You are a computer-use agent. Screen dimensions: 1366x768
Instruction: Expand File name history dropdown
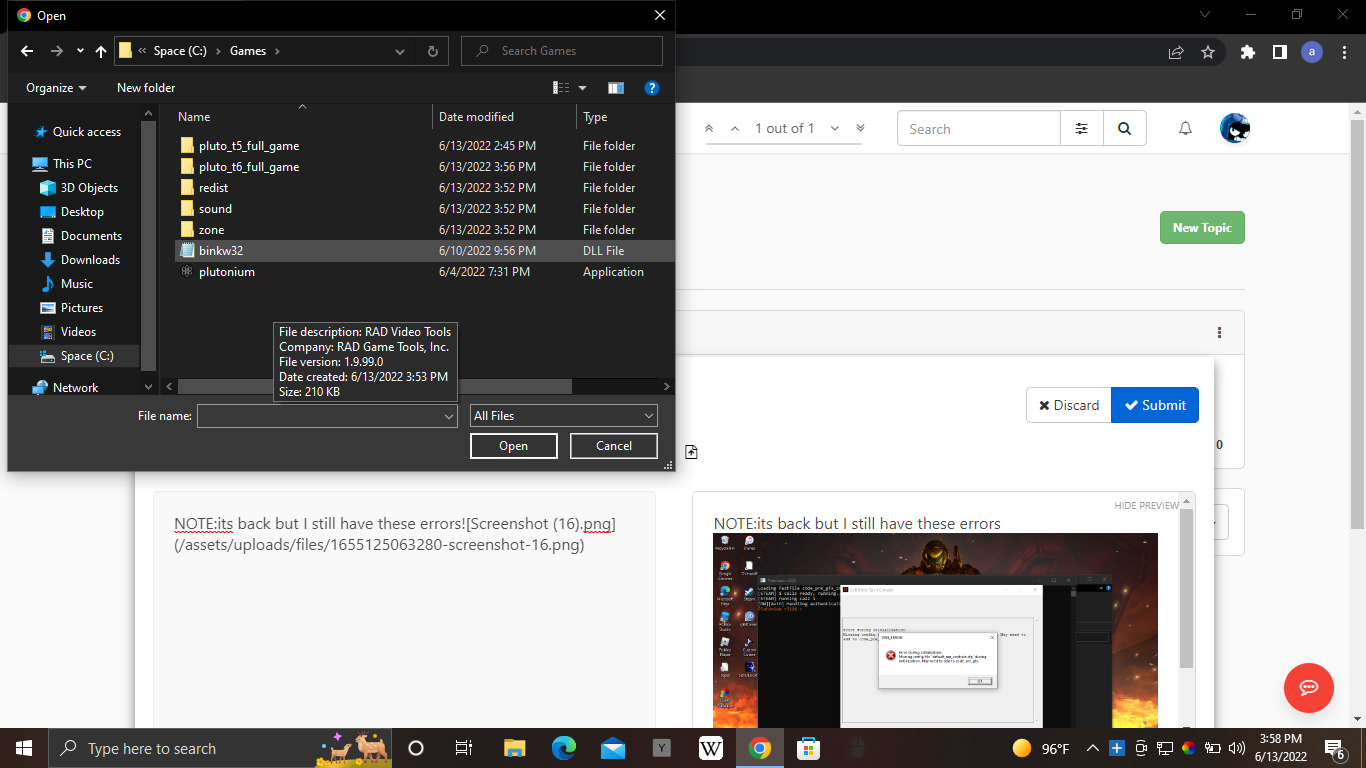pyautogui.click(x=449, y=416)
